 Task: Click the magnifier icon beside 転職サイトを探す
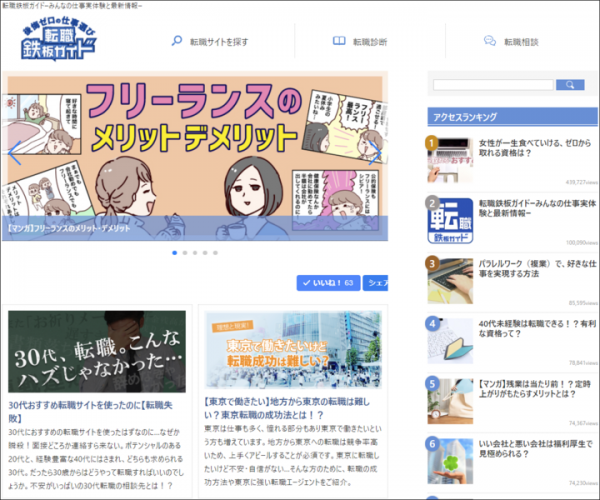pos(177,42)
